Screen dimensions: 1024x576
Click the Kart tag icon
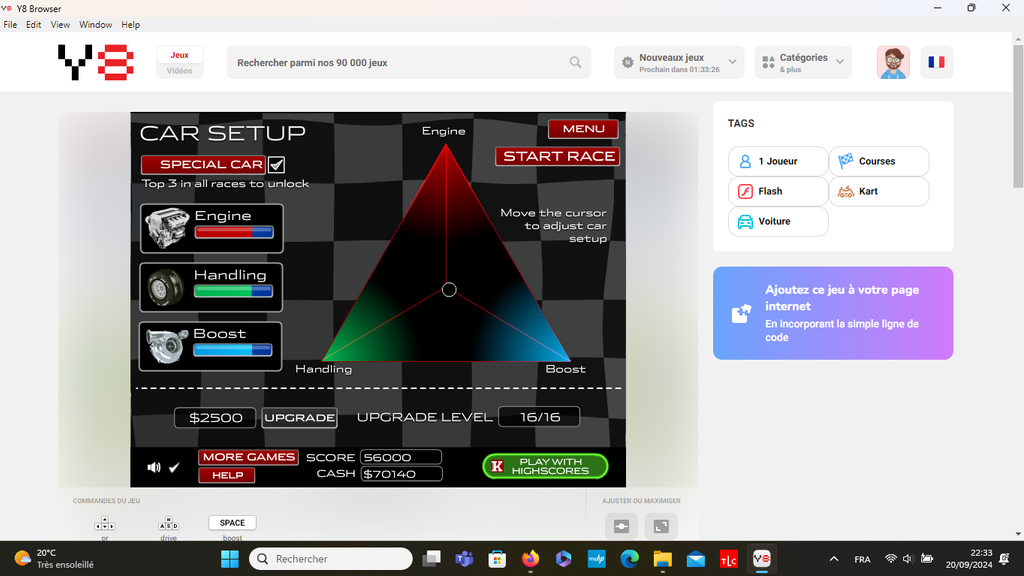click(845, 191)
